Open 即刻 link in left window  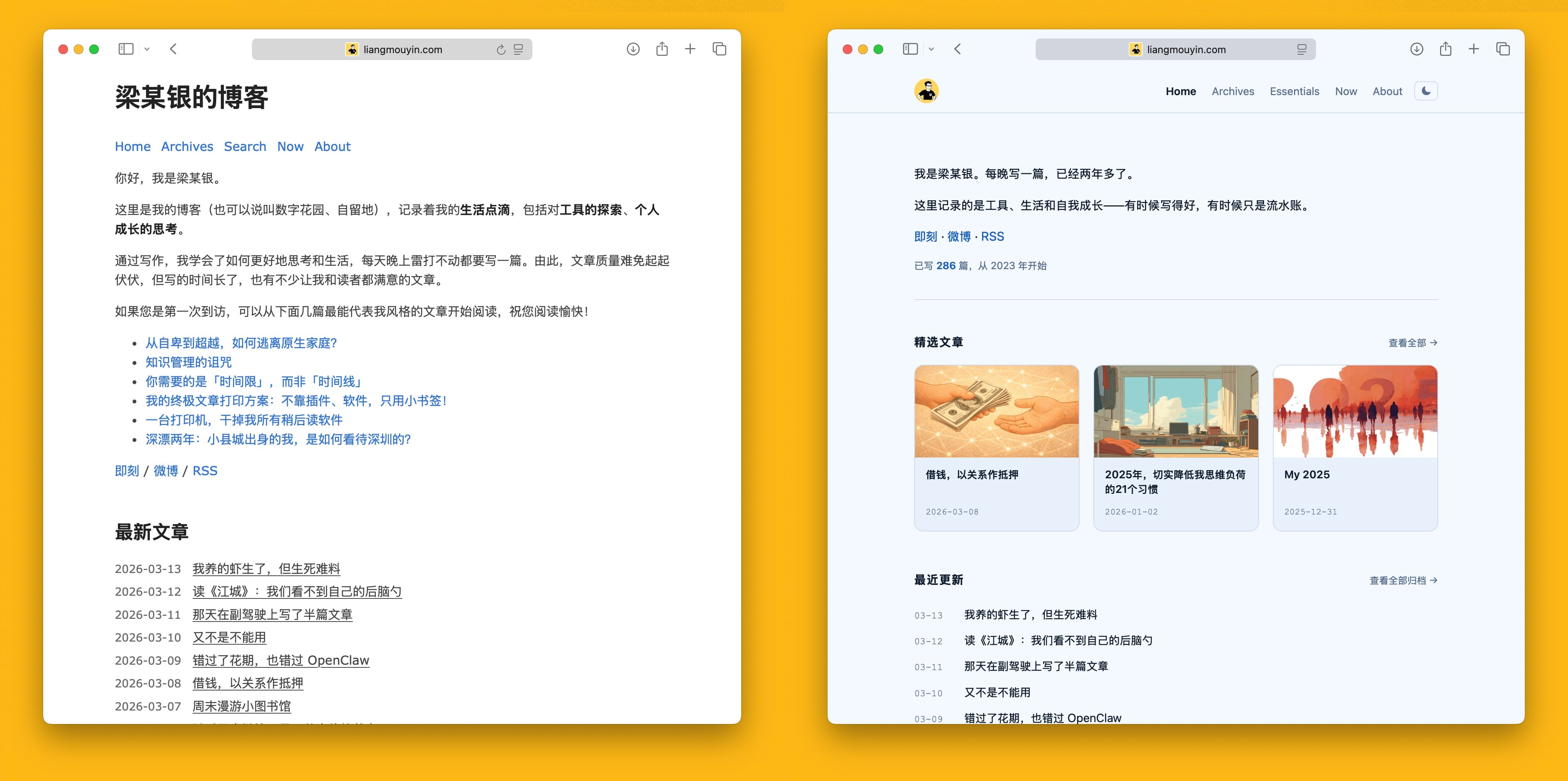point(127,471)
